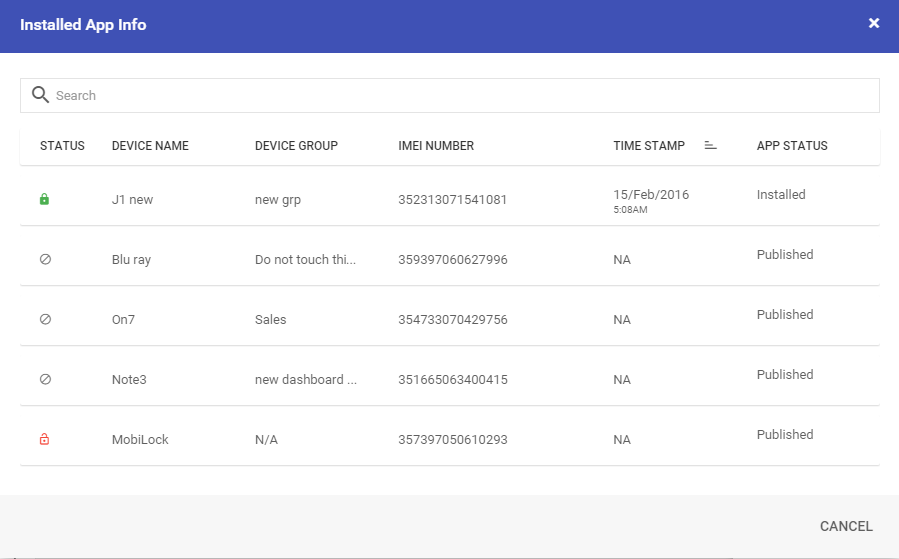Select the J1 new device row

(450, 196)
